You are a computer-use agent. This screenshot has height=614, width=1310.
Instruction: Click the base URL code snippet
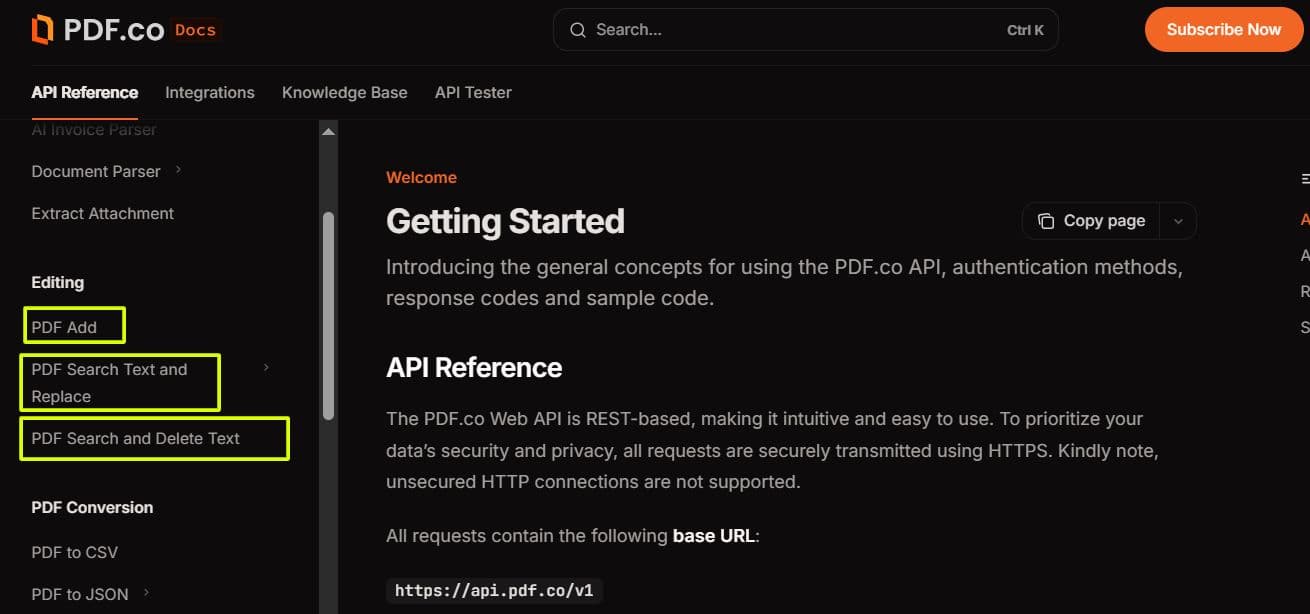(x=494, y=590)
